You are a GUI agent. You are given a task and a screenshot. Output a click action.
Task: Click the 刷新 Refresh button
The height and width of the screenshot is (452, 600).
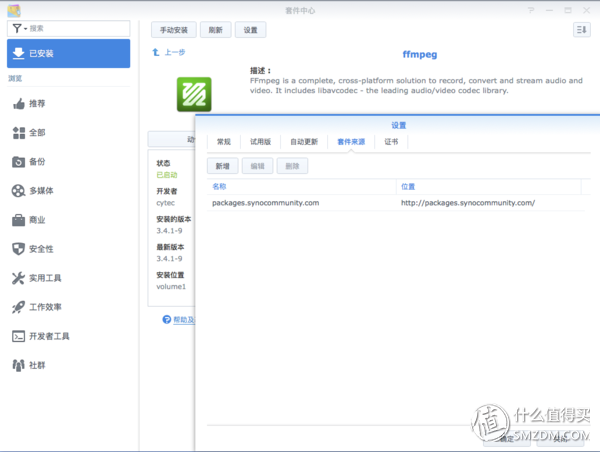[x=215, y=30]
